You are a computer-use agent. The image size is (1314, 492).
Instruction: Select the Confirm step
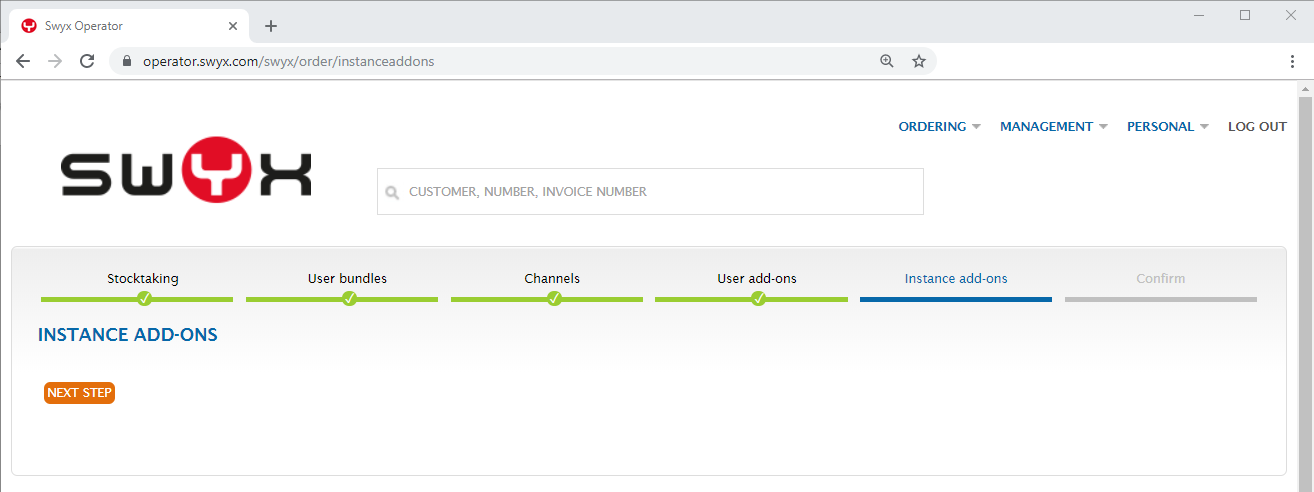(x=1161, y=279)
